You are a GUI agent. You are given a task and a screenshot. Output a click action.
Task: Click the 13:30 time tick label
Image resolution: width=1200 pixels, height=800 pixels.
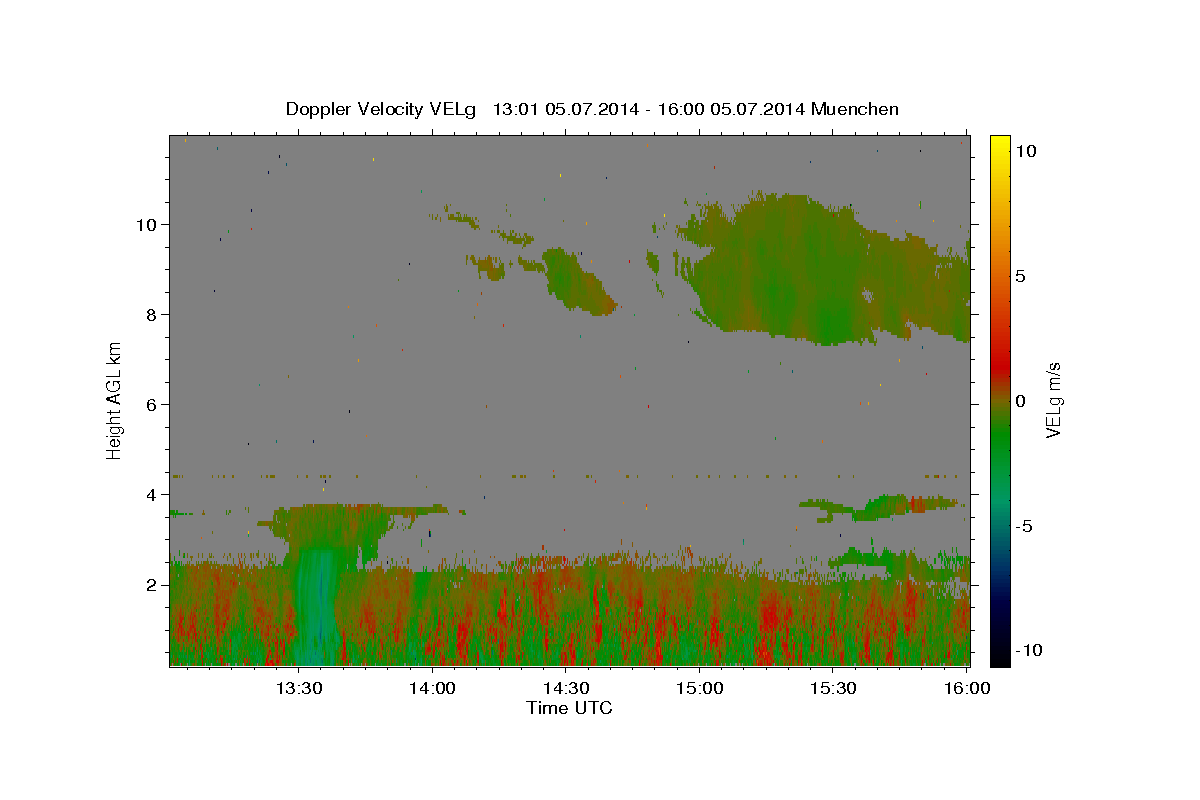298,688
